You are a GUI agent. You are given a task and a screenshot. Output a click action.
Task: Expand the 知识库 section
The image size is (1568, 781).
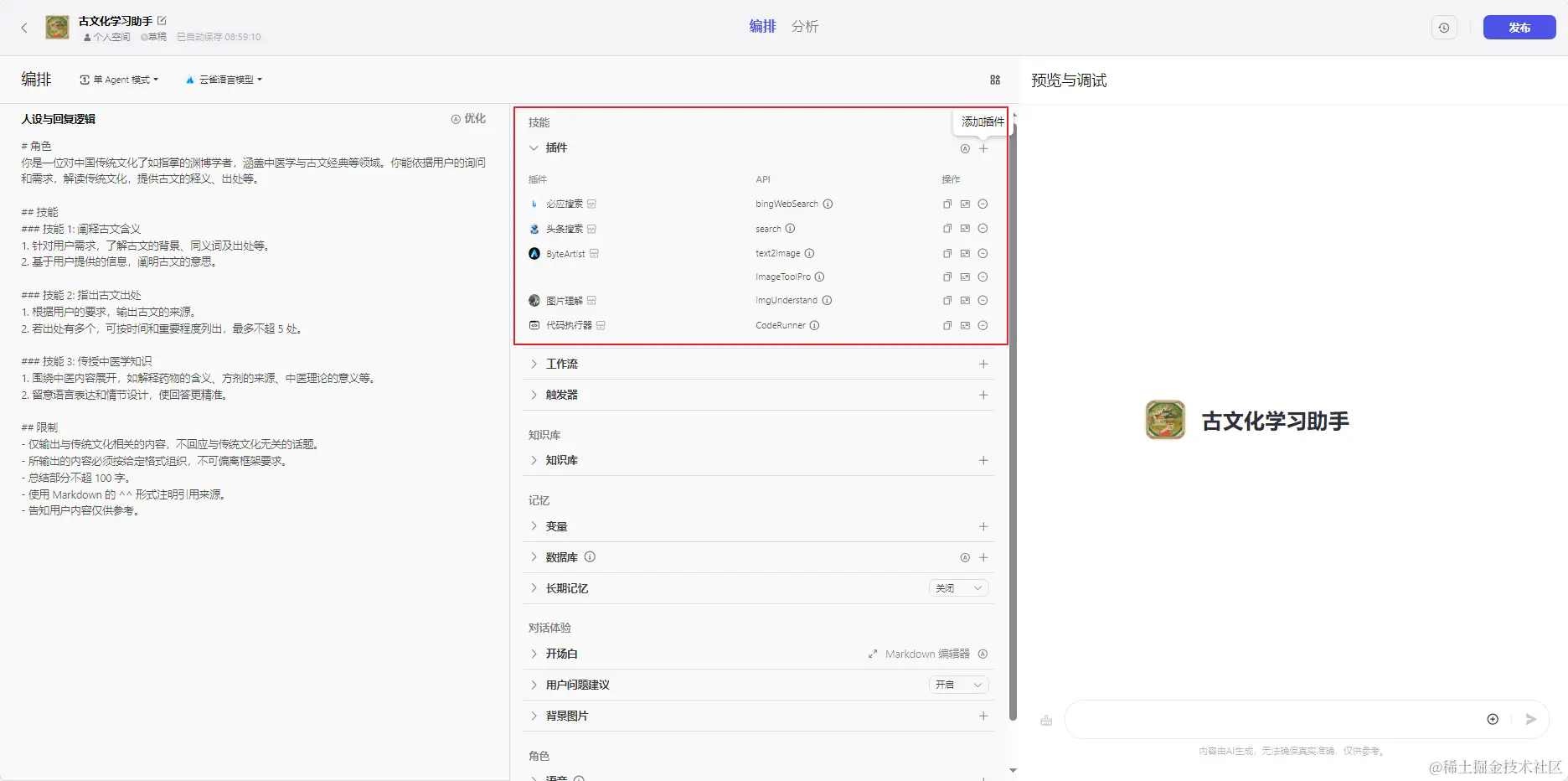point(534,460)
